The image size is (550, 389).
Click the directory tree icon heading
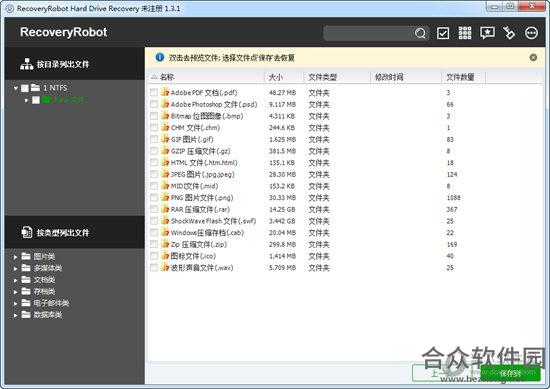[27, 64]
